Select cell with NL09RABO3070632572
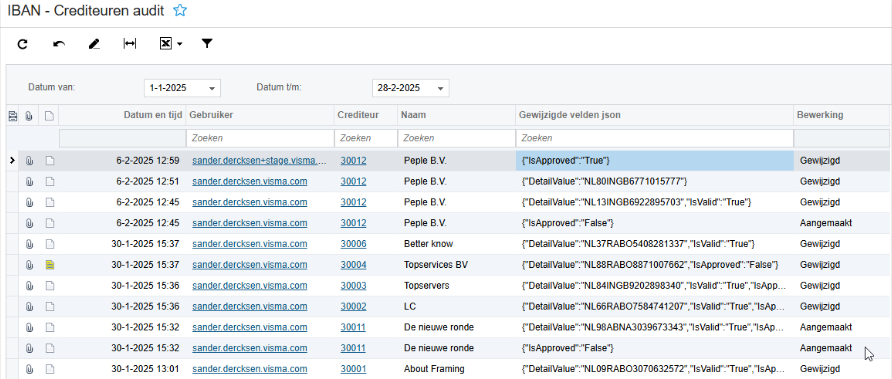The width and height of the screenshot is (892, 379). point(655,369)
